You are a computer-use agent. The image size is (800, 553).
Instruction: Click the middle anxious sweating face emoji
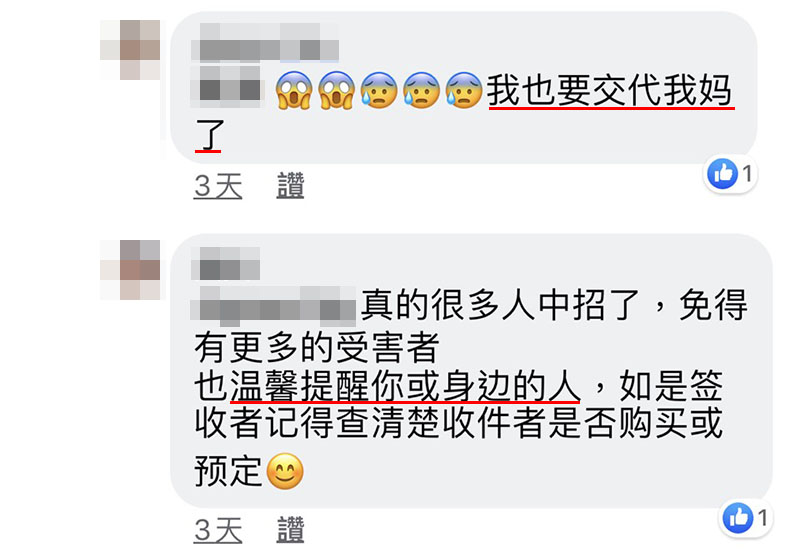[421, 90]
